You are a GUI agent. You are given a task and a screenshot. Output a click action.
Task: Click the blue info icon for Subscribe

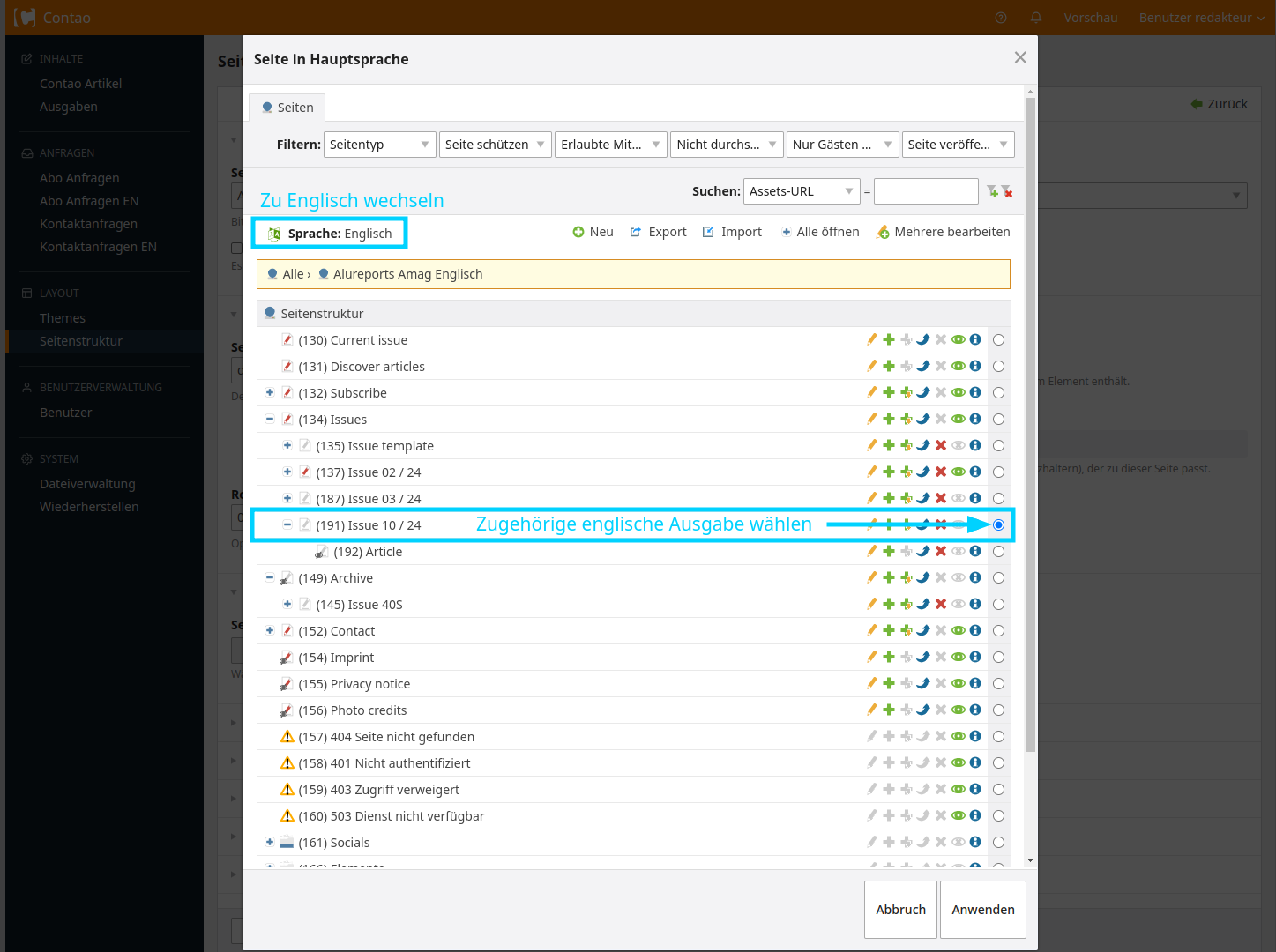click(x=975, y=392)
